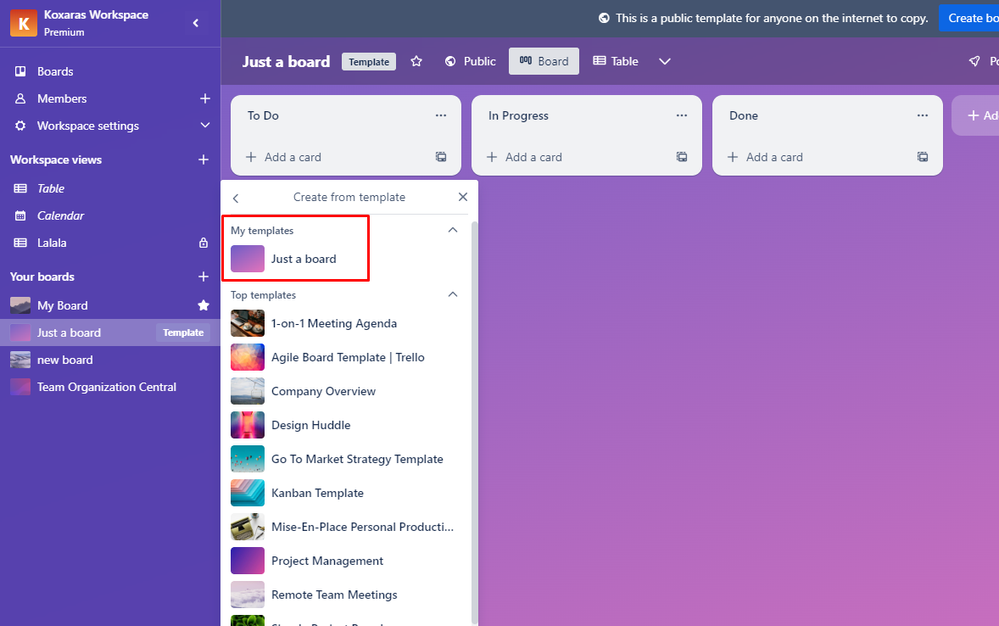Click the plus icon next to Members
This screenshot has width=999, height=626.
pyautogui.click(x=205, y=99)
